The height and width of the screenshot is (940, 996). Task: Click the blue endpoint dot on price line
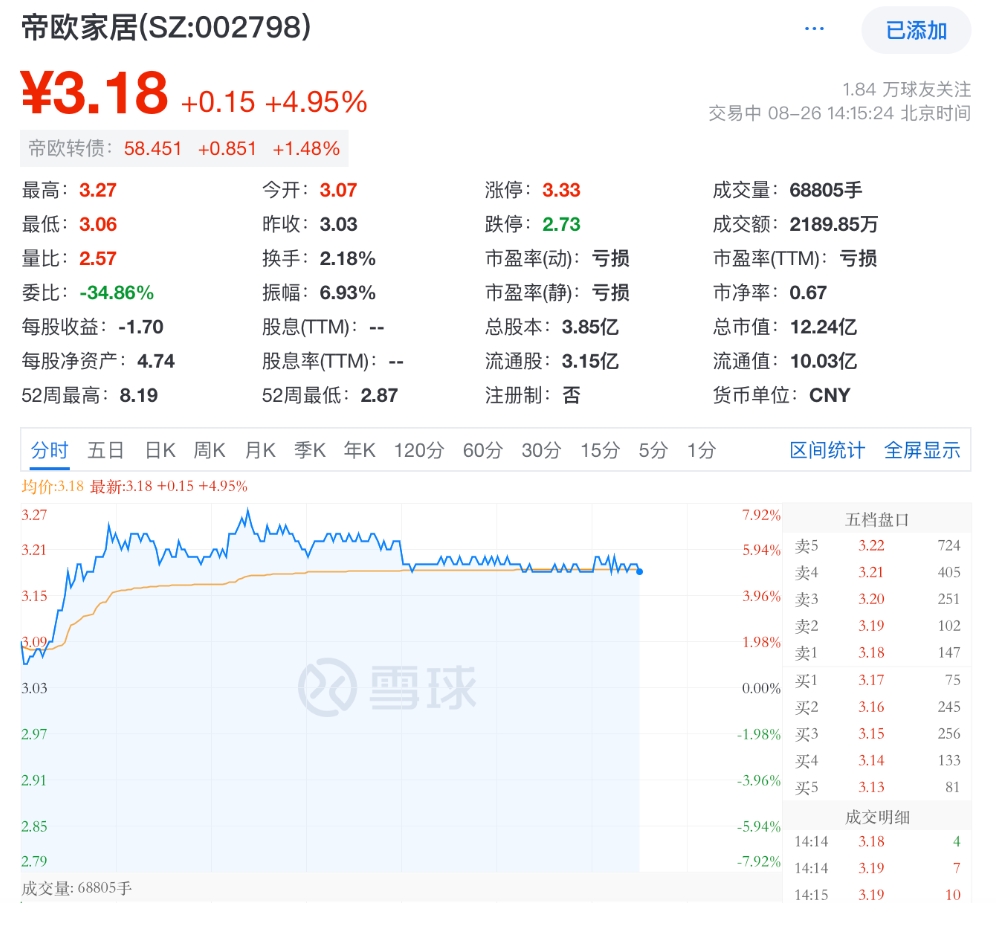[x=640, y=572]
